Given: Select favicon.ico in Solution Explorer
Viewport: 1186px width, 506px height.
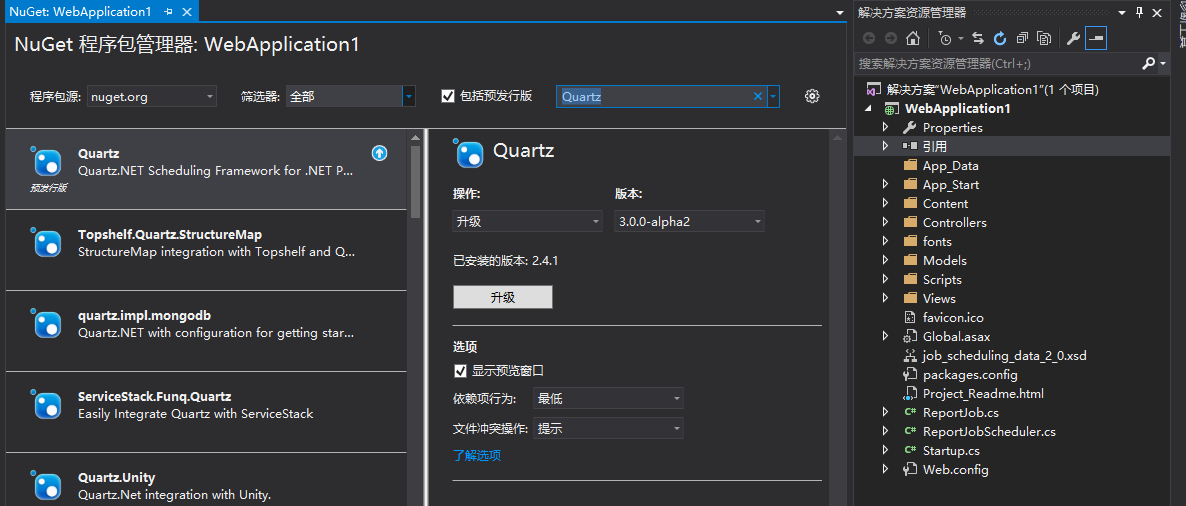Looking at the screenshot, I should point(953,318).
